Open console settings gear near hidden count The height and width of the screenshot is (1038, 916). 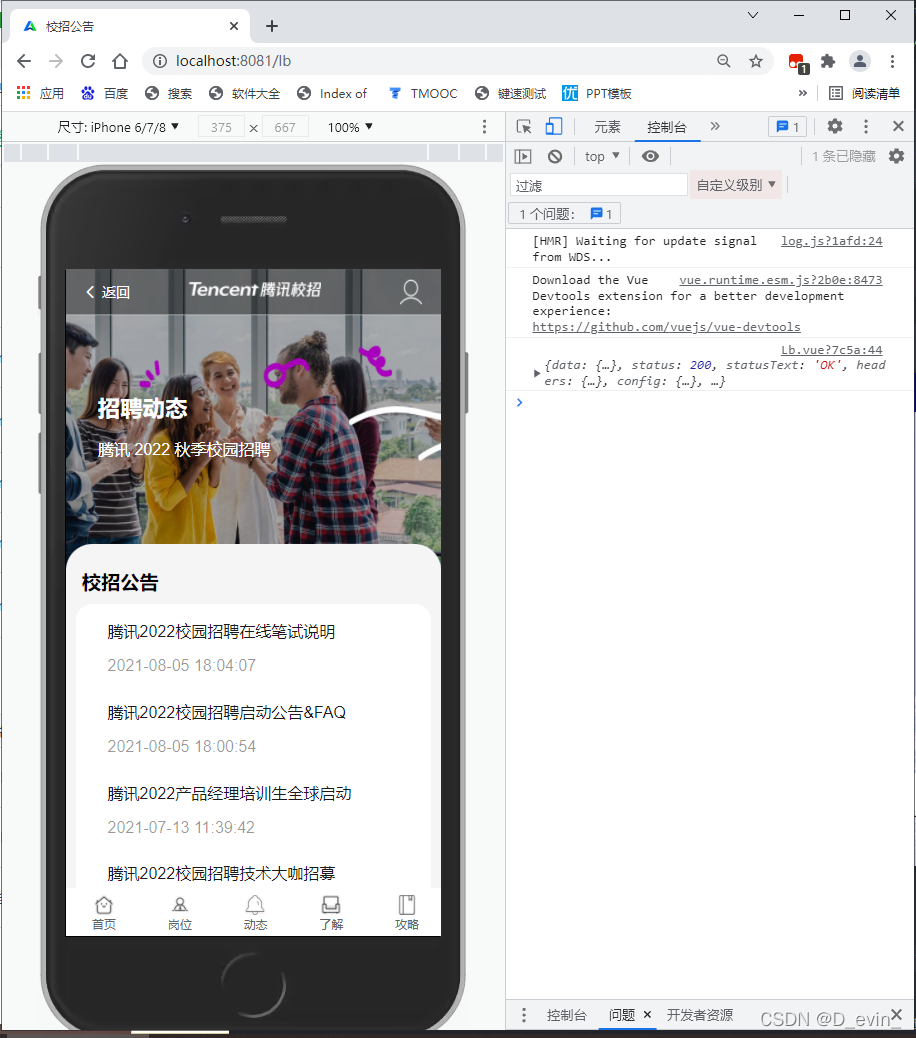tap(896, 156)
